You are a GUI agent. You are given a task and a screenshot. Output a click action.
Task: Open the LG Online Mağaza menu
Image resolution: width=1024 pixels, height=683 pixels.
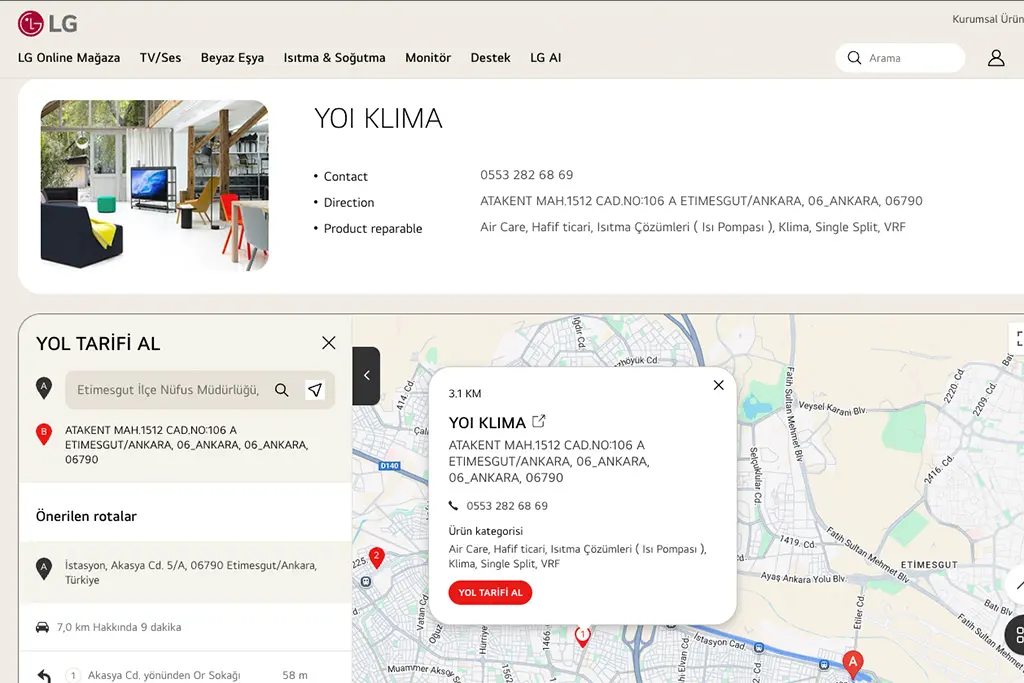(x=69, y=57)
